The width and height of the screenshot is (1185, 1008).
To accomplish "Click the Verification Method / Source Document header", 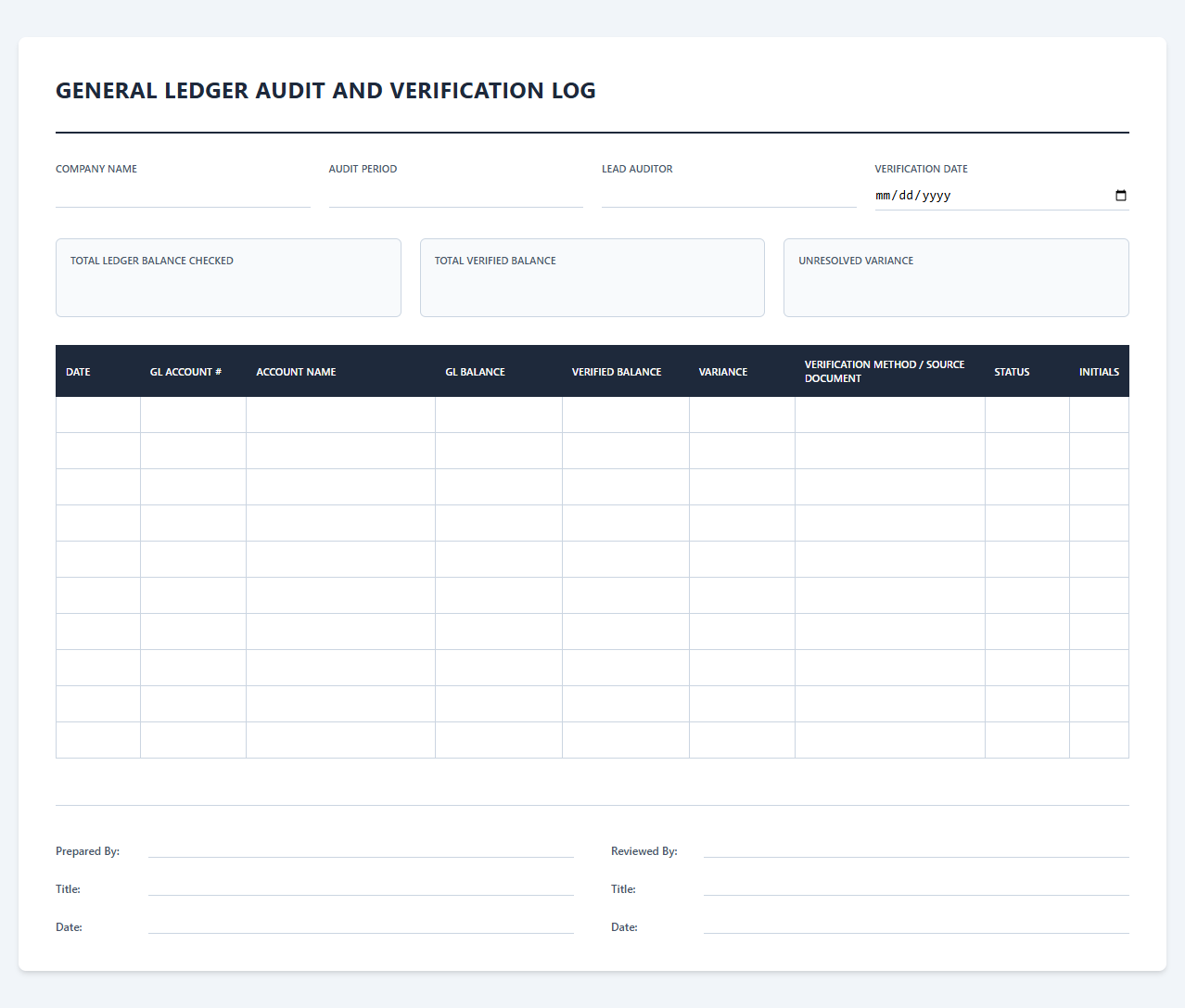I will click(890, 371).
